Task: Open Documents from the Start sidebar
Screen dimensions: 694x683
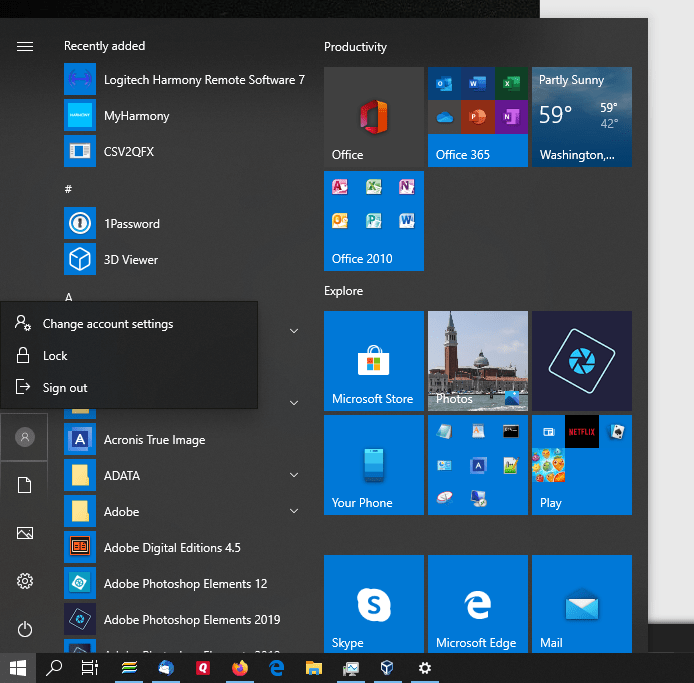Action: (24, 485)
